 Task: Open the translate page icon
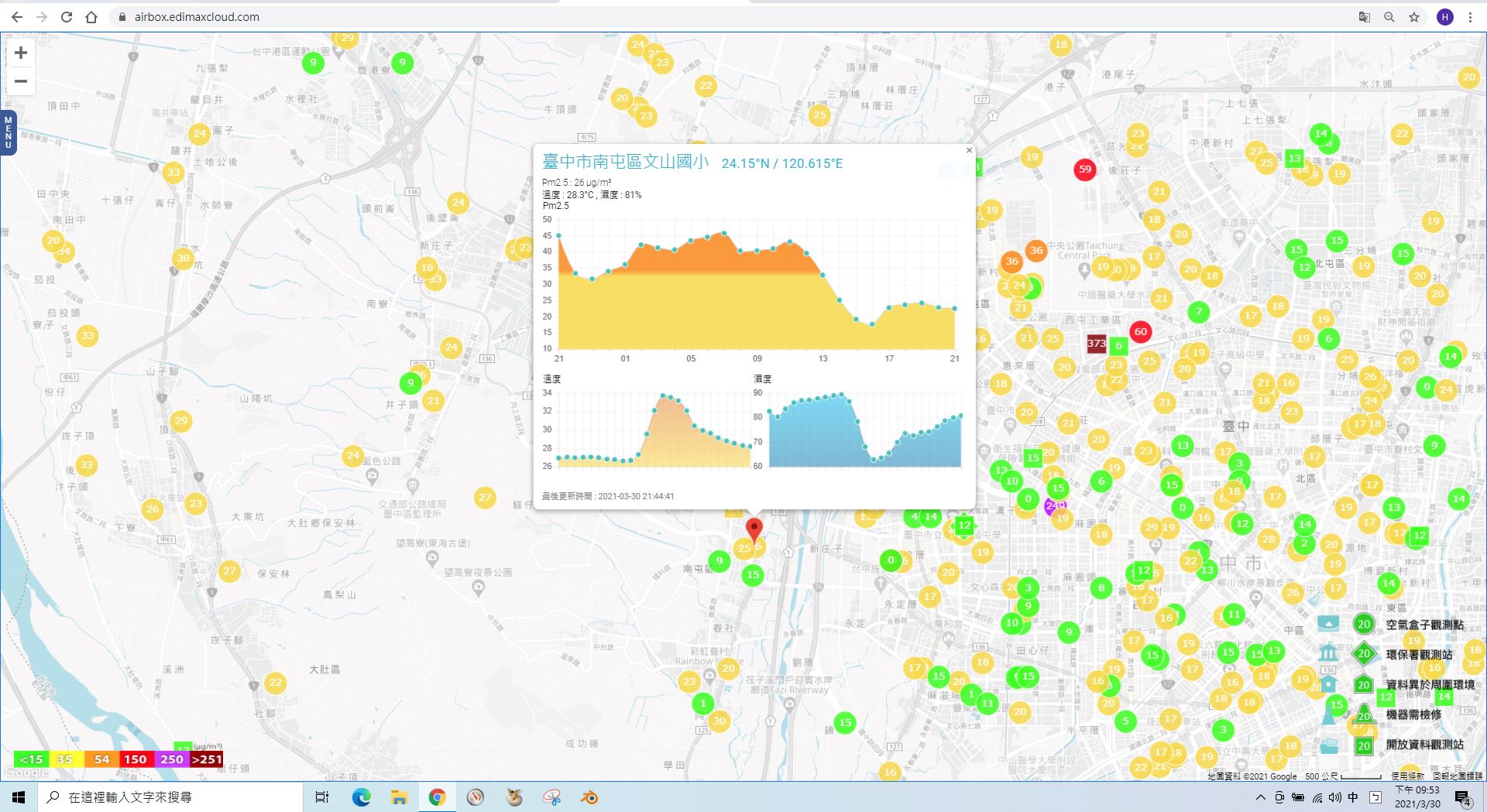coord(1365,17)
